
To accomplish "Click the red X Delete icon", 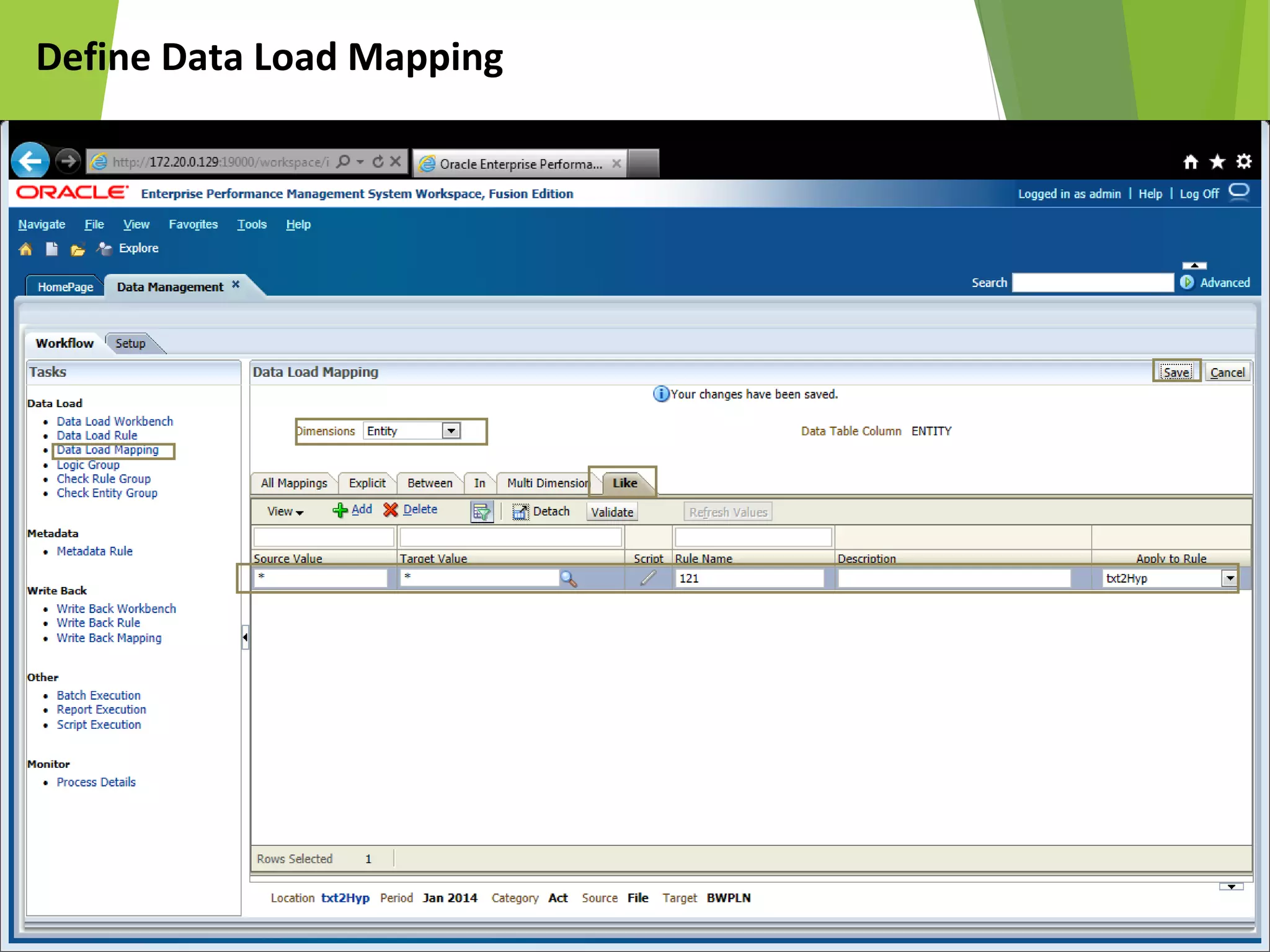I will pyautogui.click(x=390, y=510).
